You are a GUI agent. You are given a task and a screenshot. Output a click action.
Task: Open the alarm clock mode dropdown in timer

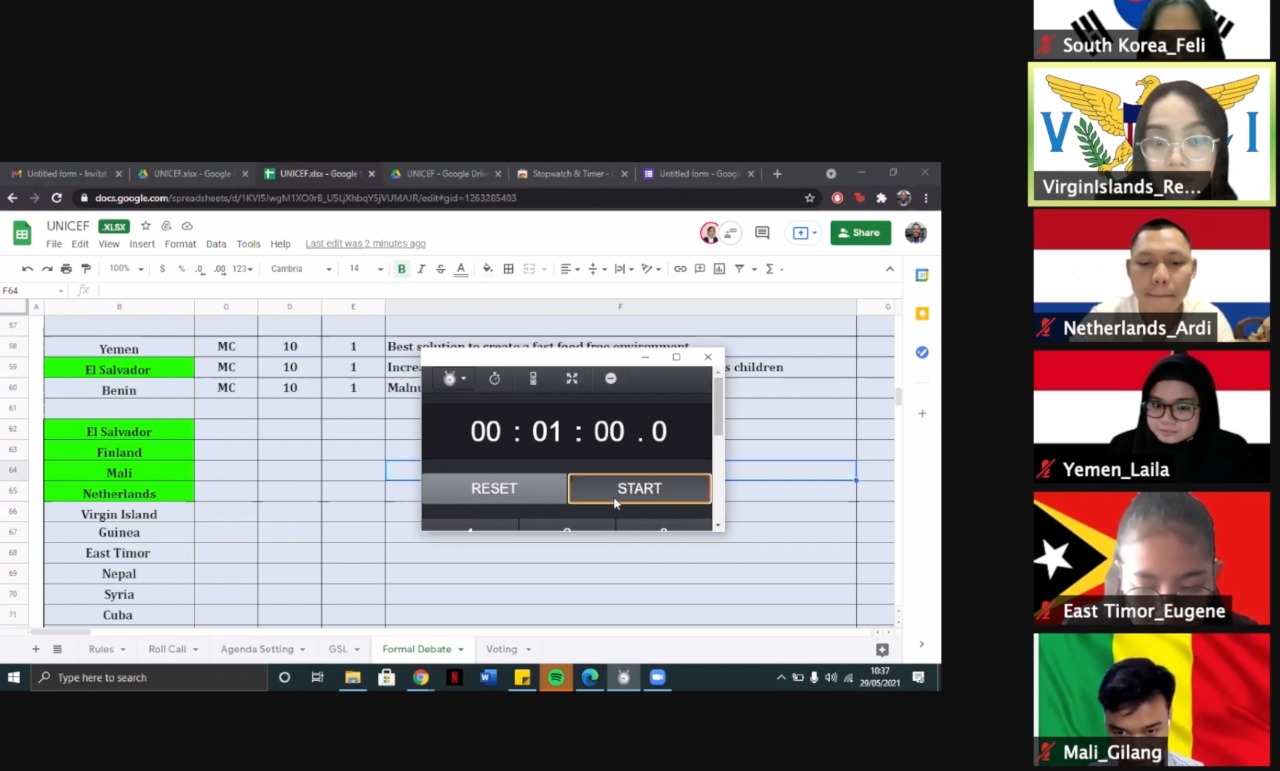[x=454, y=379]
